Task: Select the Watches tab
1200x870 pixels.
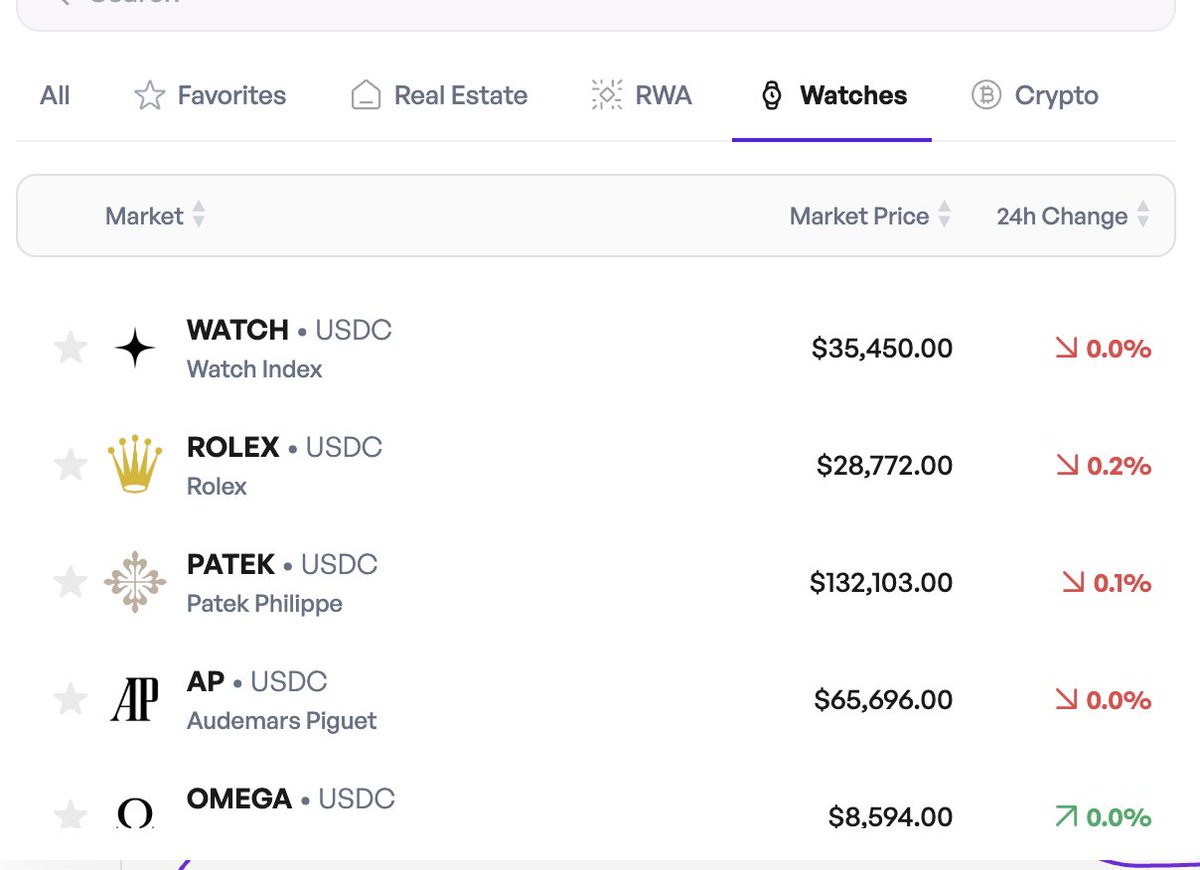Action: coord(834,96)
